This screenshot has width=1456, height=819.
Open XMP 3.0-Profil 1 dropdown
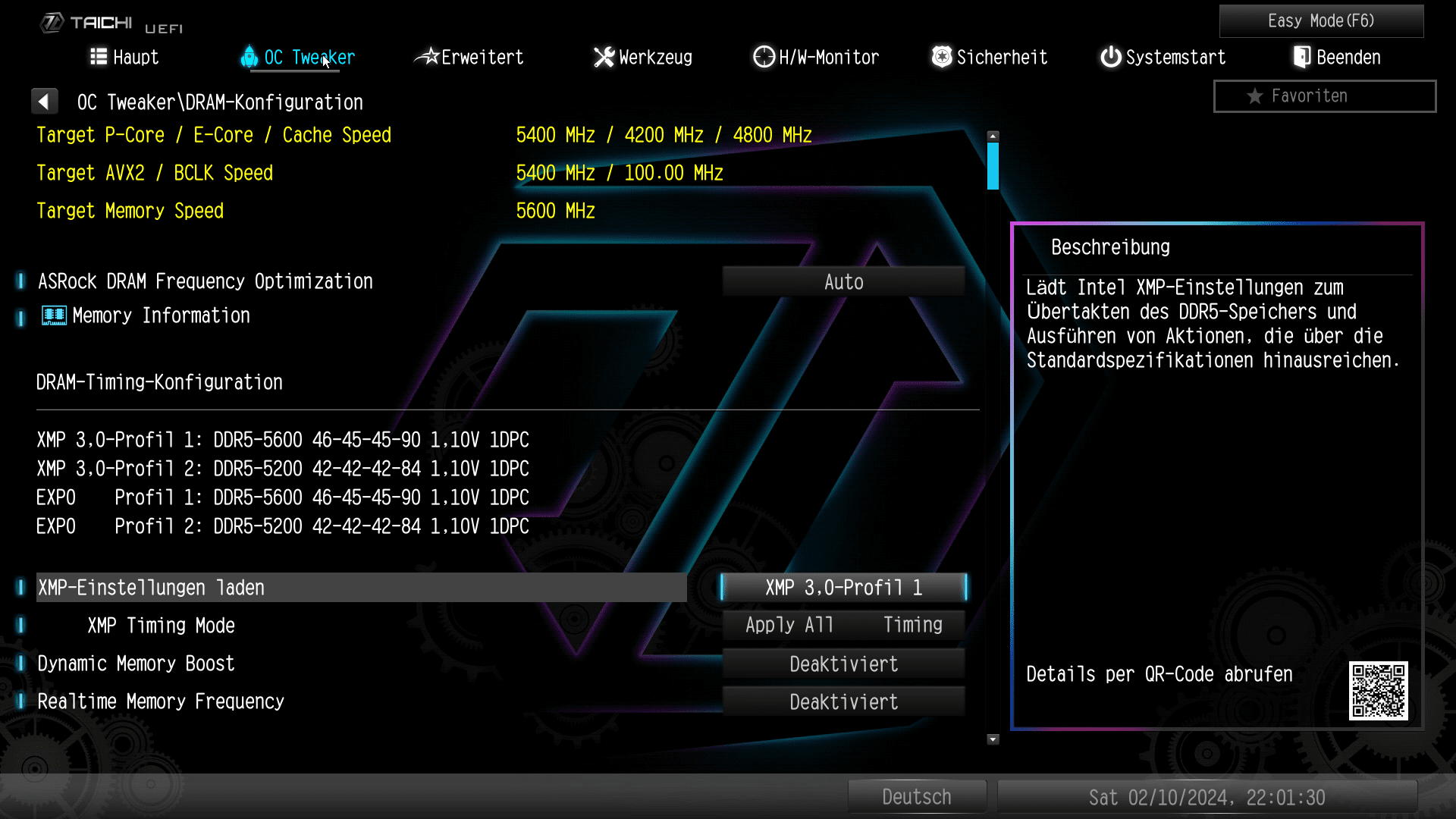click(x=843, y=588)
